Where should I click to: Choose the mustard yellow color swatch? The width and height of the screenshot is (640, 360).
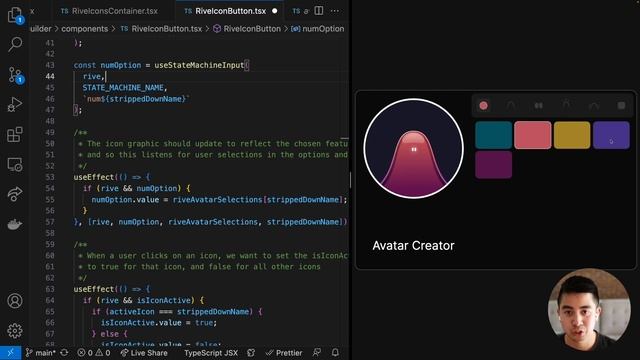[572, 135]
